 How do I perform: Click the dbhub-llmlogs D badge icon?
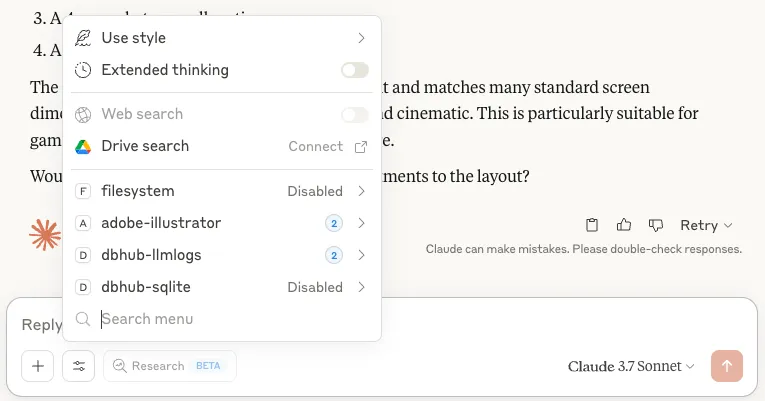83,255
